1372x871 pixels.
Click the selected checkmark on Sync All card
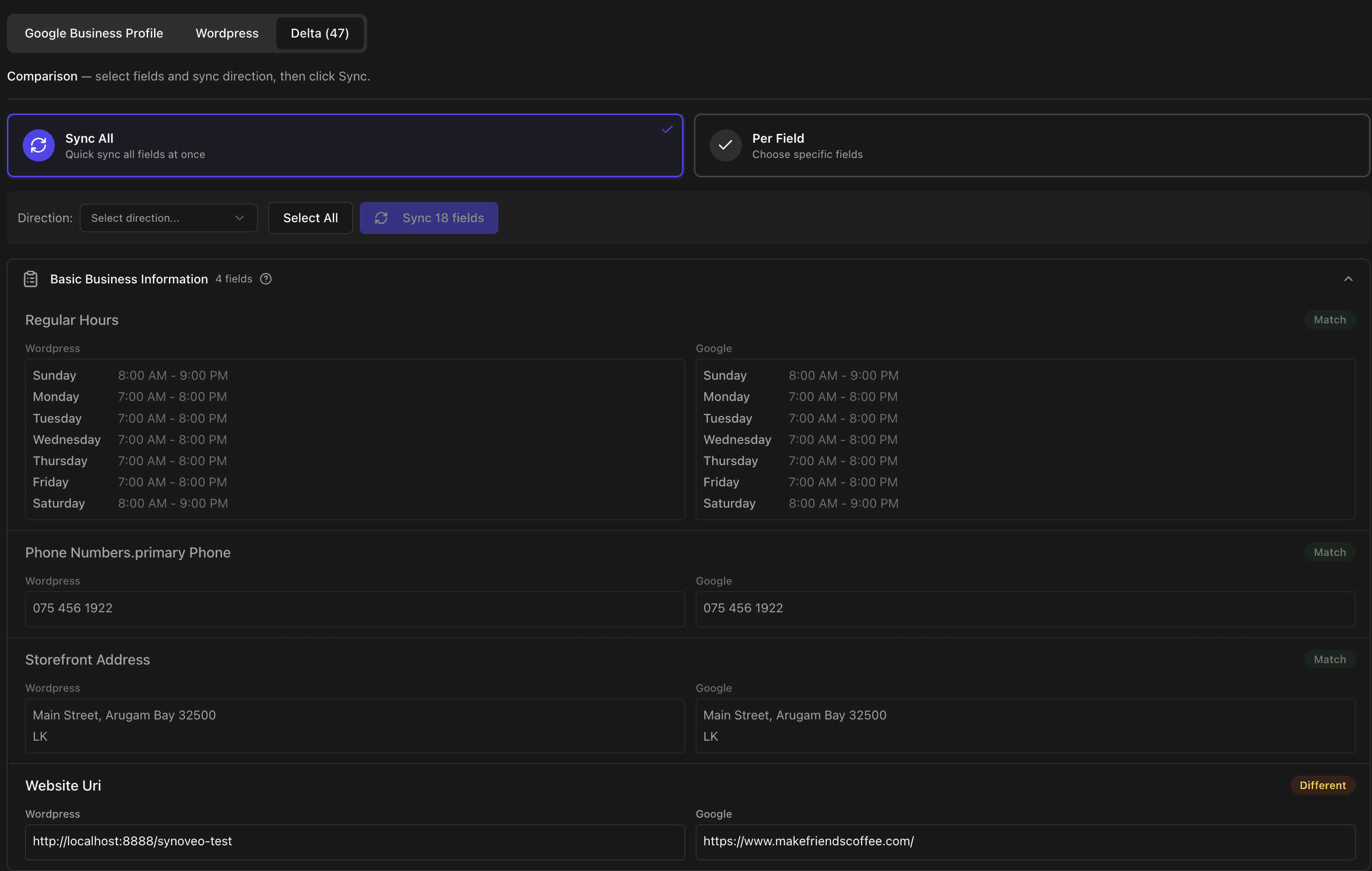(x=667, y=129)
